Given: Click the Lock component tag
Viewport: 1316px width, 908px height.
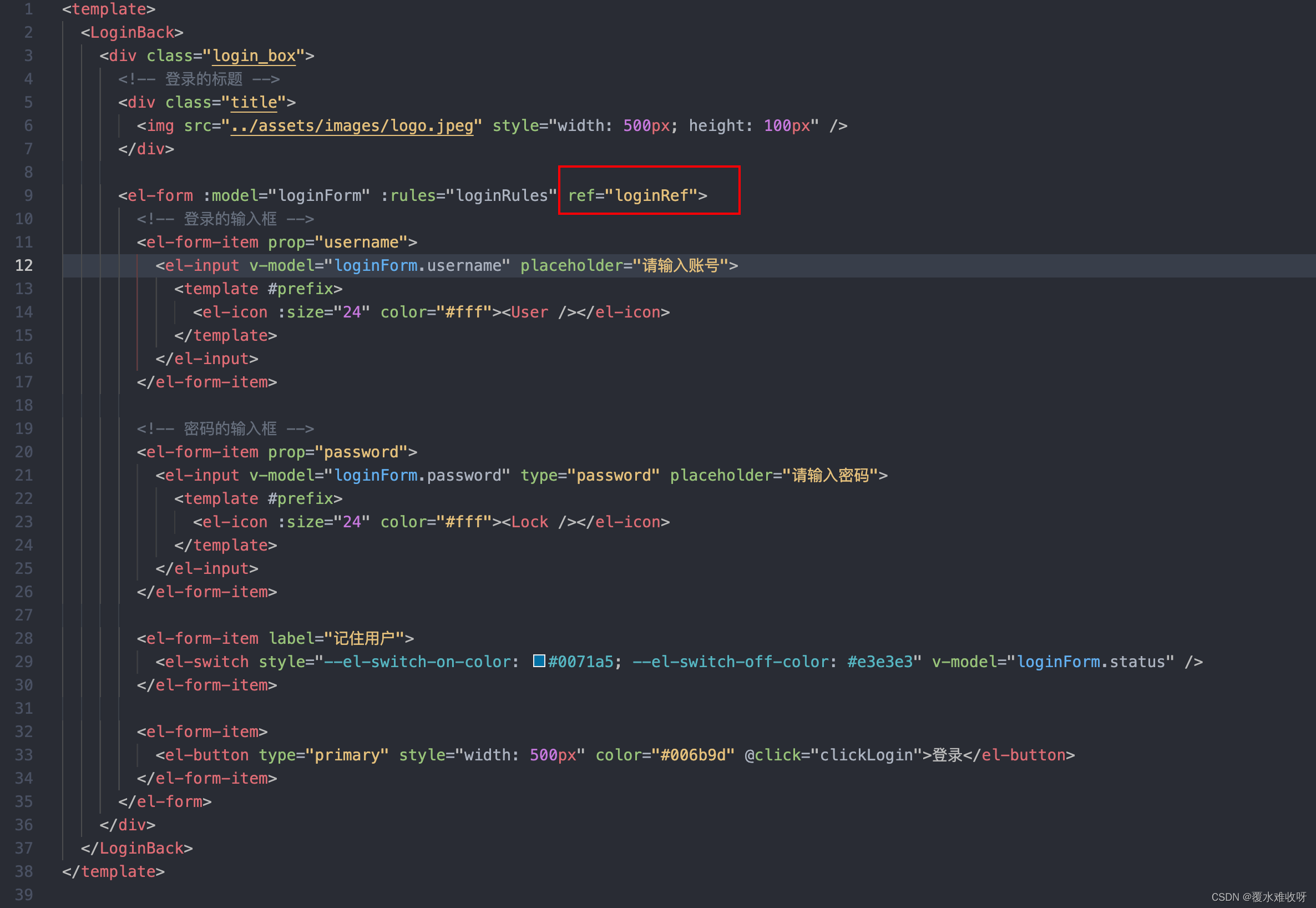Looking at the screenshot, I should click(x=529, y=522).
